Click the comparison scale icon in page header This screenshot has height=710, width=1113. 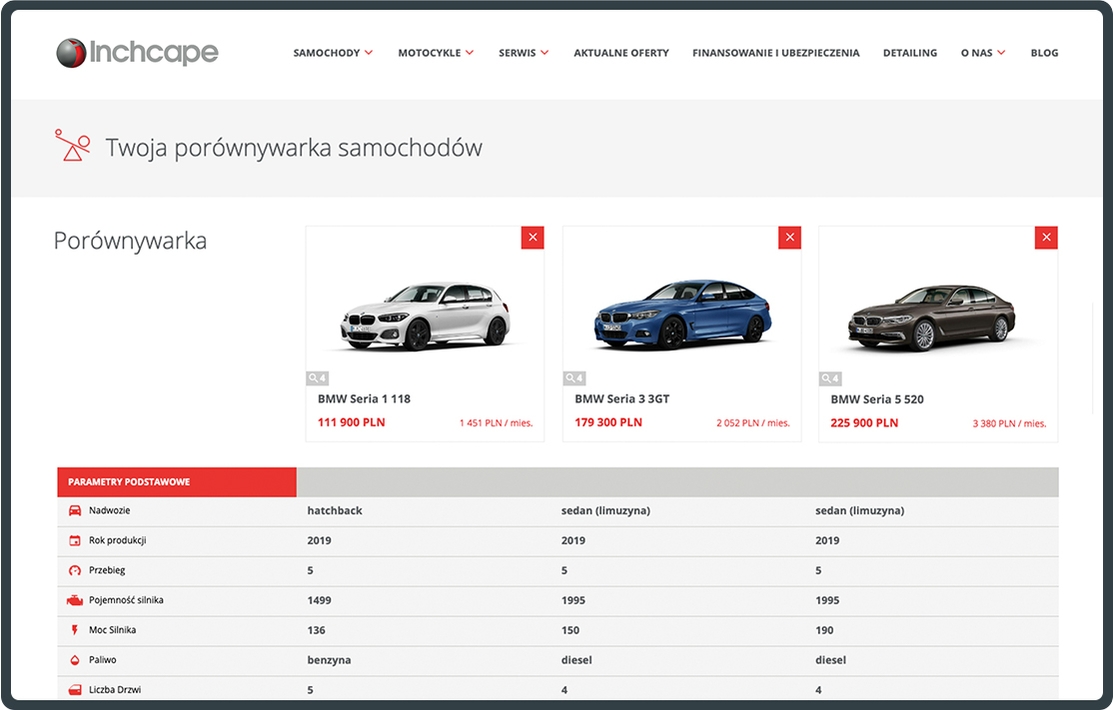[72, 147]
